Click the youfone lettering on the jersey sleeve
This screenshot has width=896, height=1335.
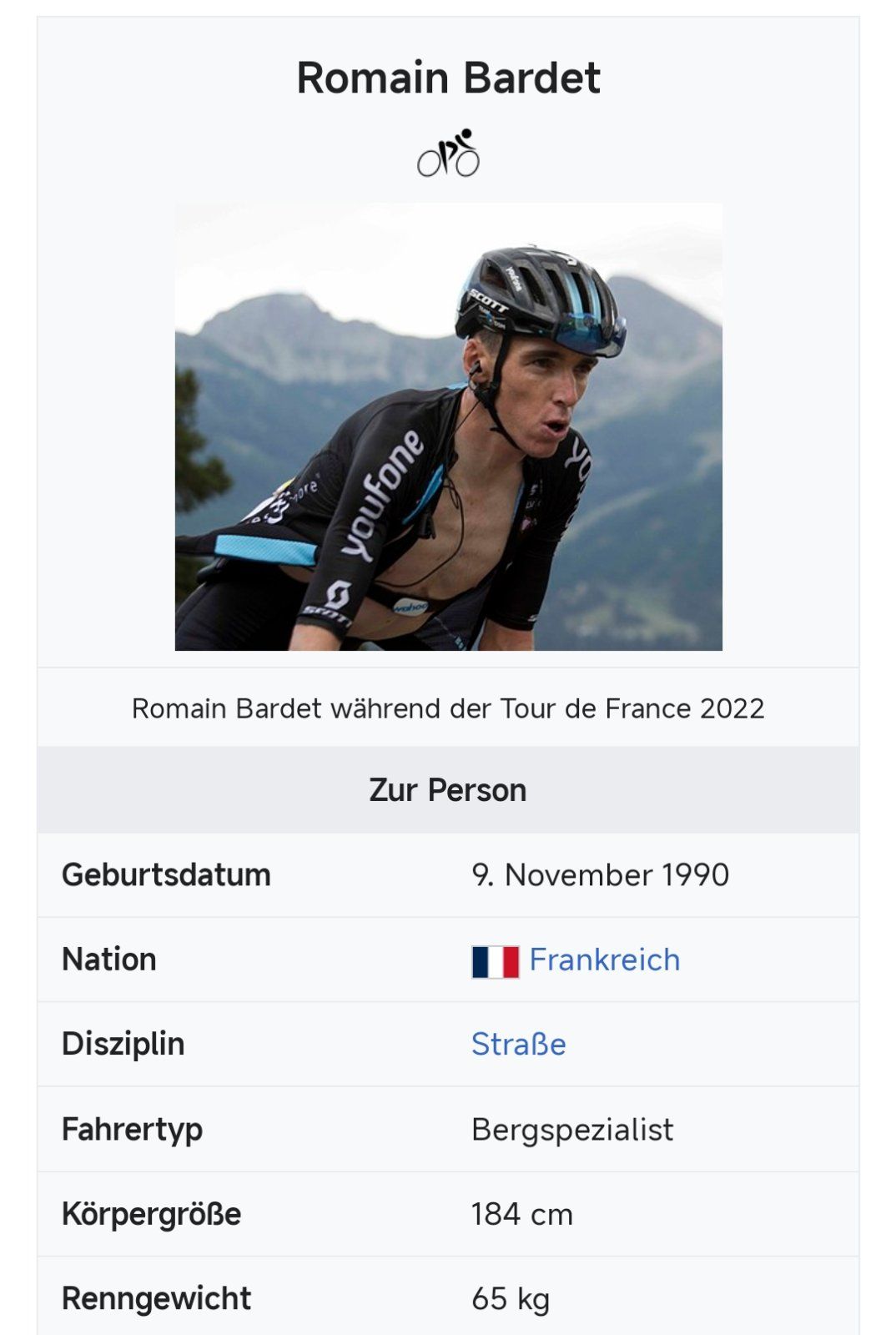click(x=383, y=494)
